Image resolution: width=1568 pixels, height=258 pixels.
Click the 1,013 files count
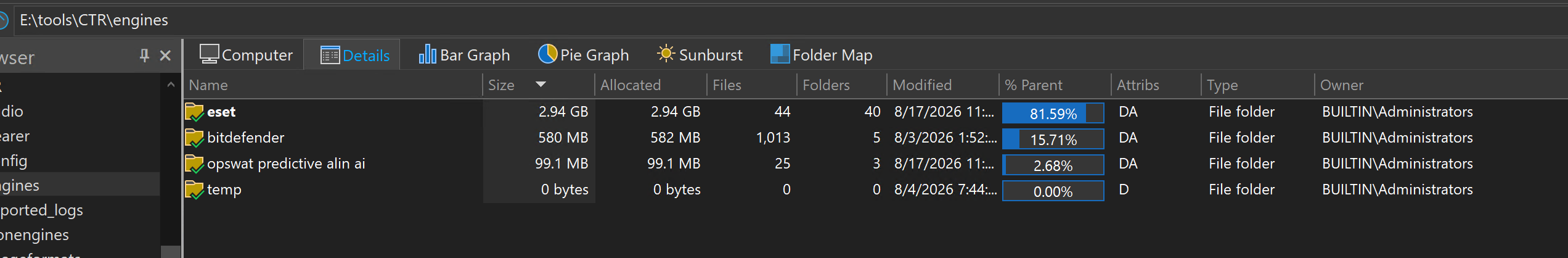point(773,138)
